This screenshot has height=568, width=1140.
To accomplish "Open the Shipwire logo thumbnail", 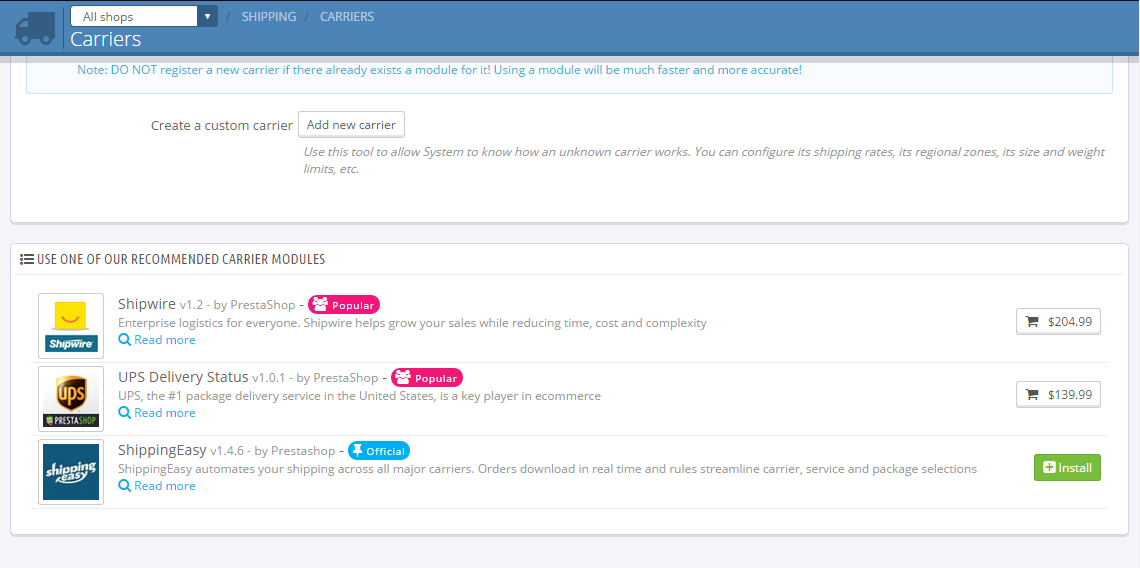I will point(71,326).
